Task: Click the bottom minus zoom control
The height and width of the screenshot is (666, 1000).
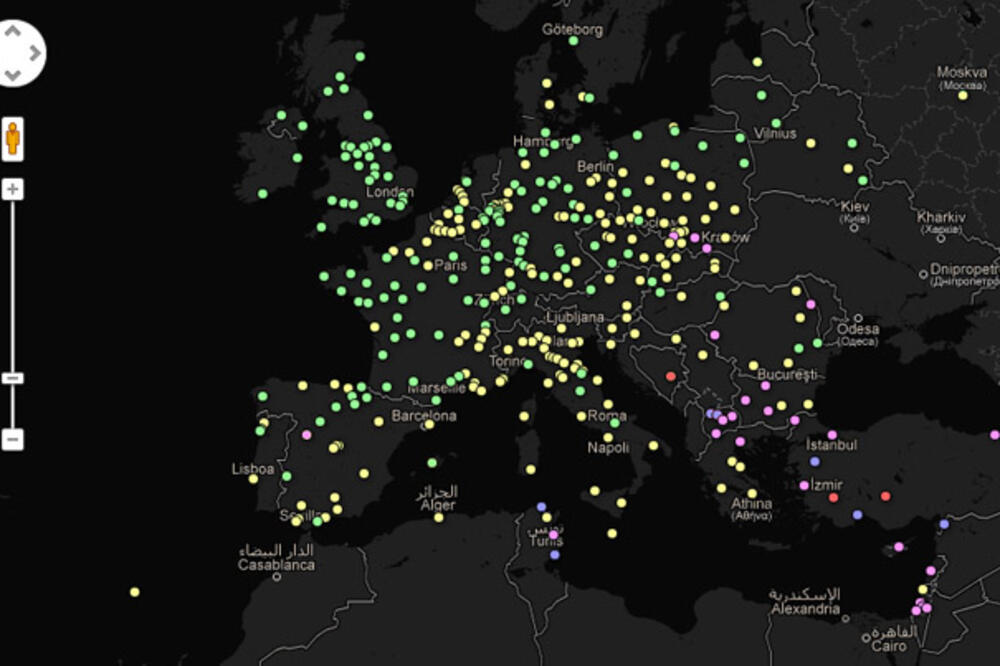Action: click(x=12, y=440)
